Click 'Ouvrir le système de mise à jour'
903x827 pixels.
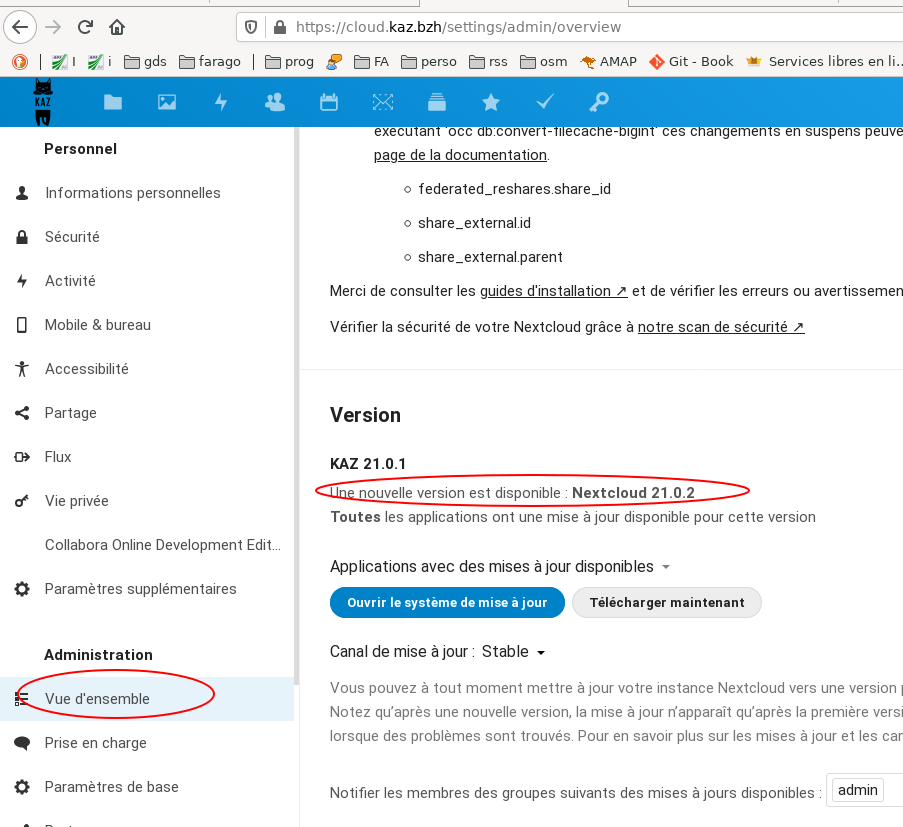click(447, 603)
